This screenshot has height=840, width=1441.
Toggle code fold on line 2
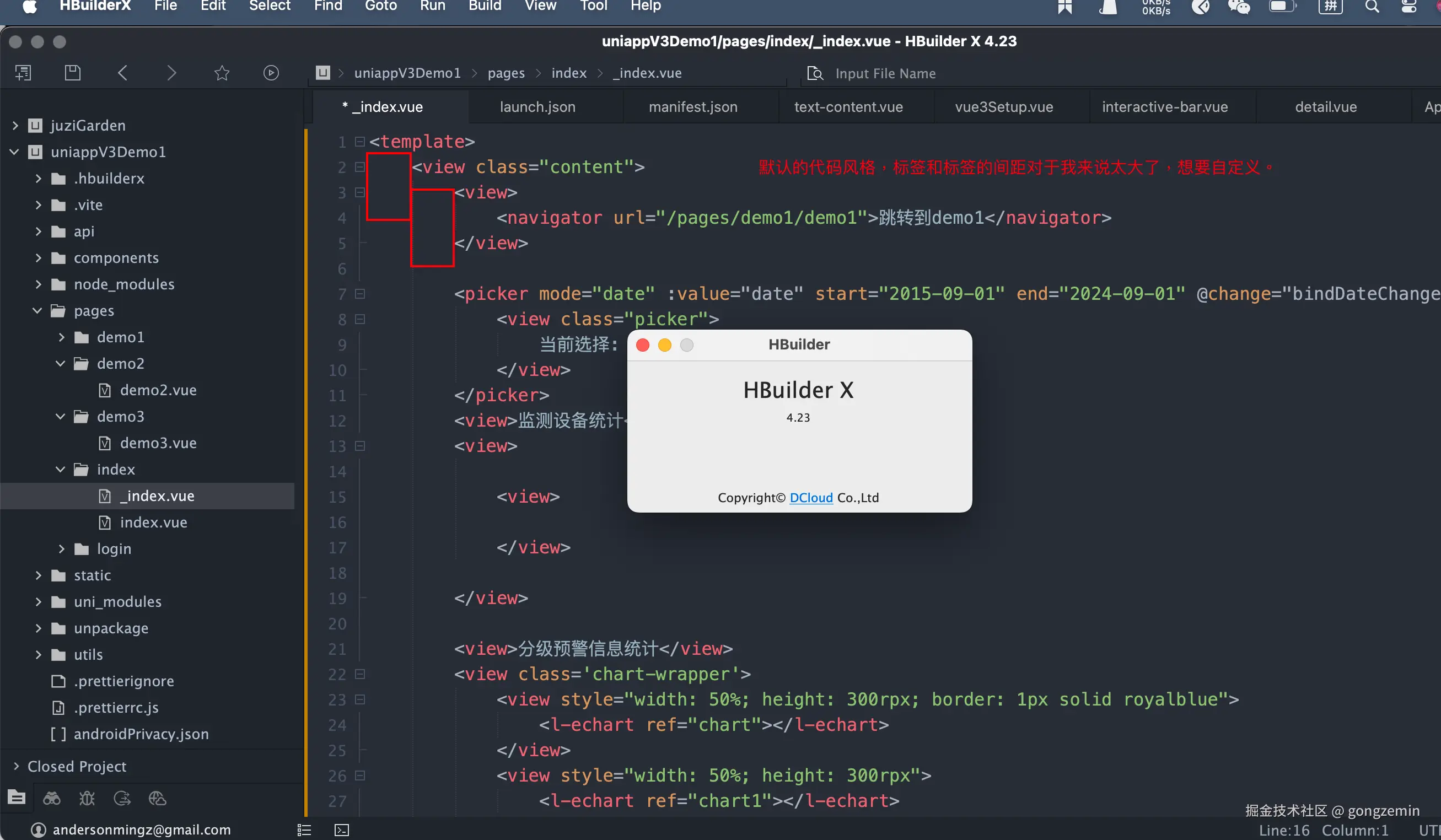coord(359,167)
